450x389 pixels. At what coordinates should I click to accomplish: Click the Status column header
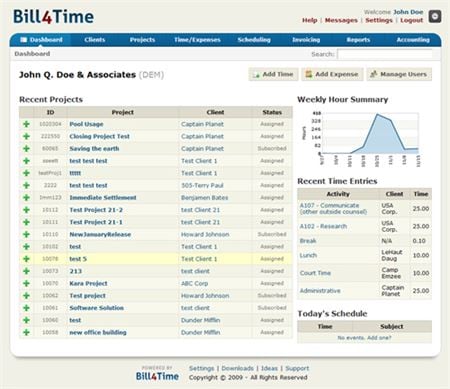pyautogui.click(x=272, y=112)
